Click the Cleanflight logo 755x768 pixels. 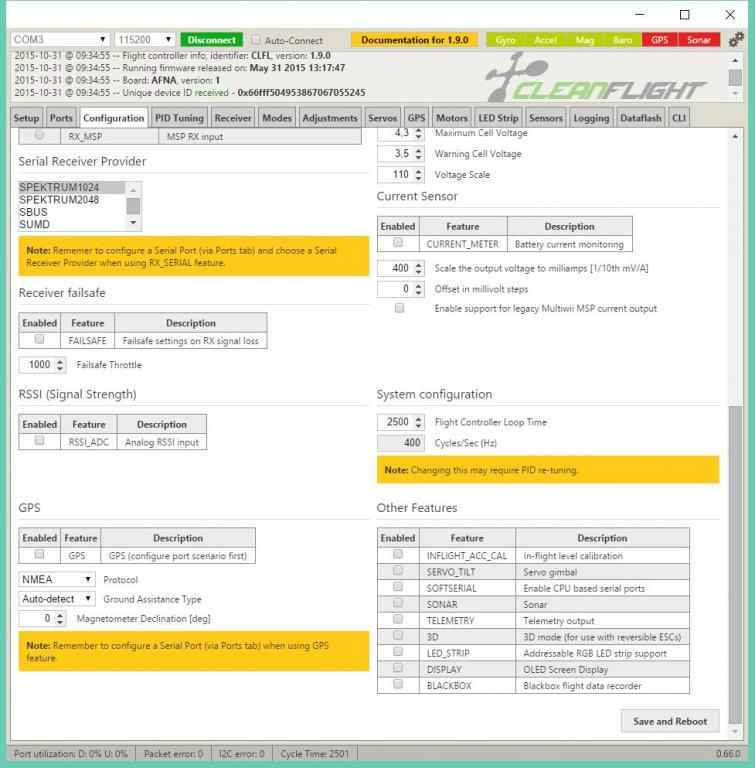tap(597, 80)
